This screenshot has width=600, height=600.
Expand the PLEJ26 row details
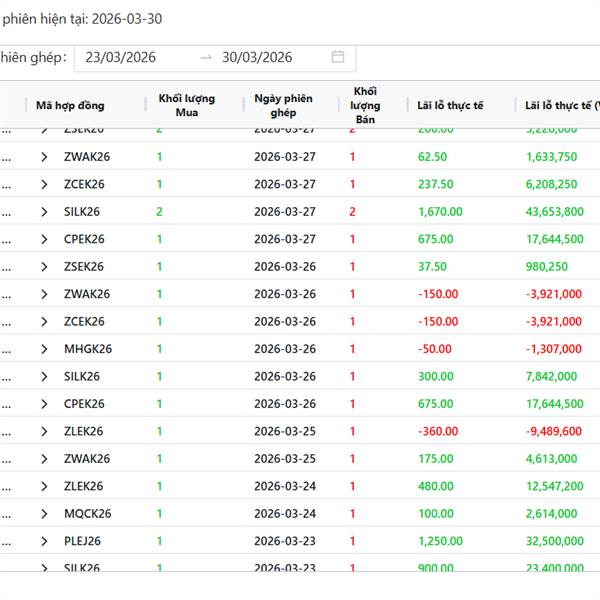click(44, 541)
